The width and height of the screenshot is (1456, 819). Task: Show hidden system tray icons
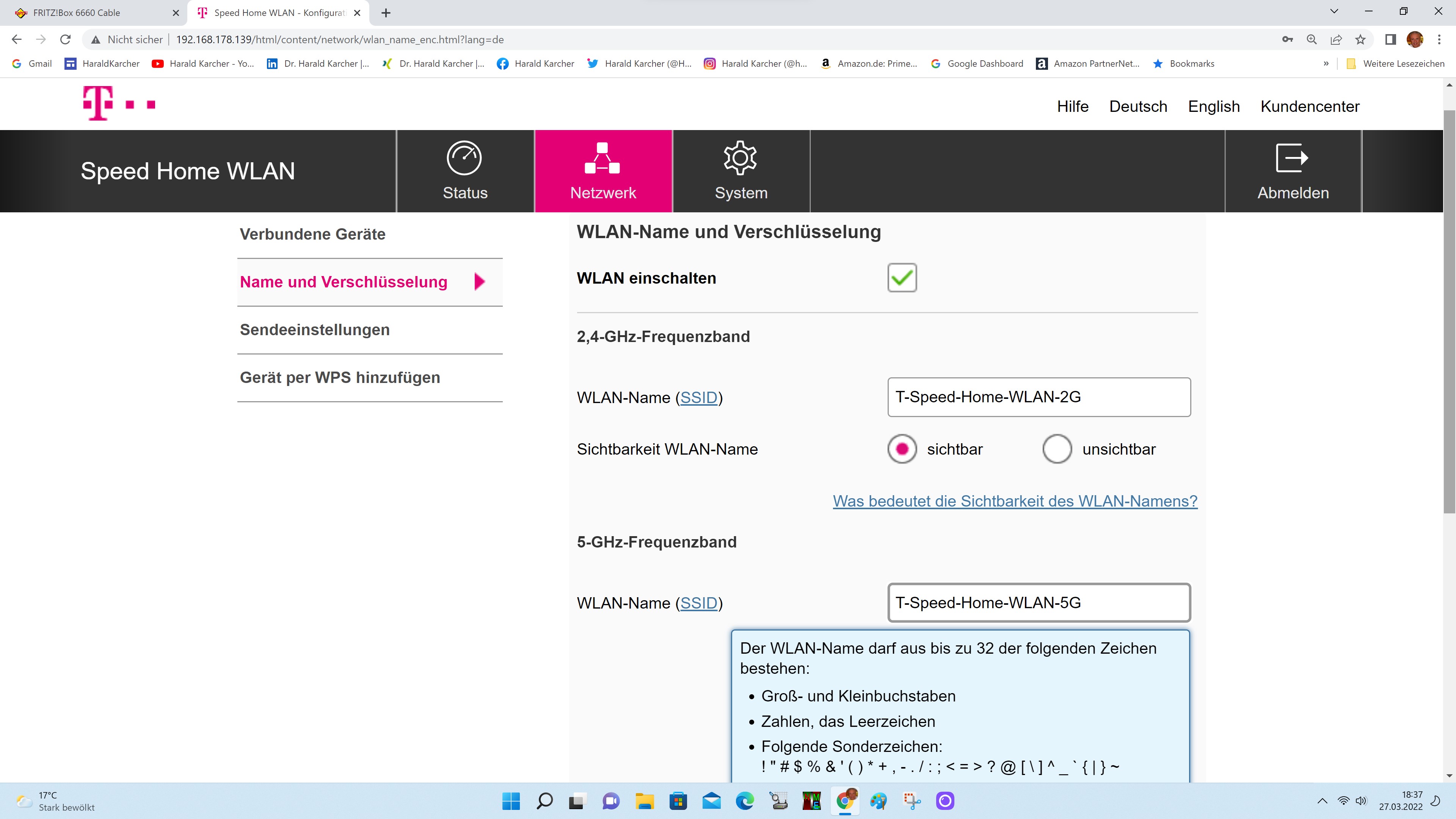point(1322,801)
